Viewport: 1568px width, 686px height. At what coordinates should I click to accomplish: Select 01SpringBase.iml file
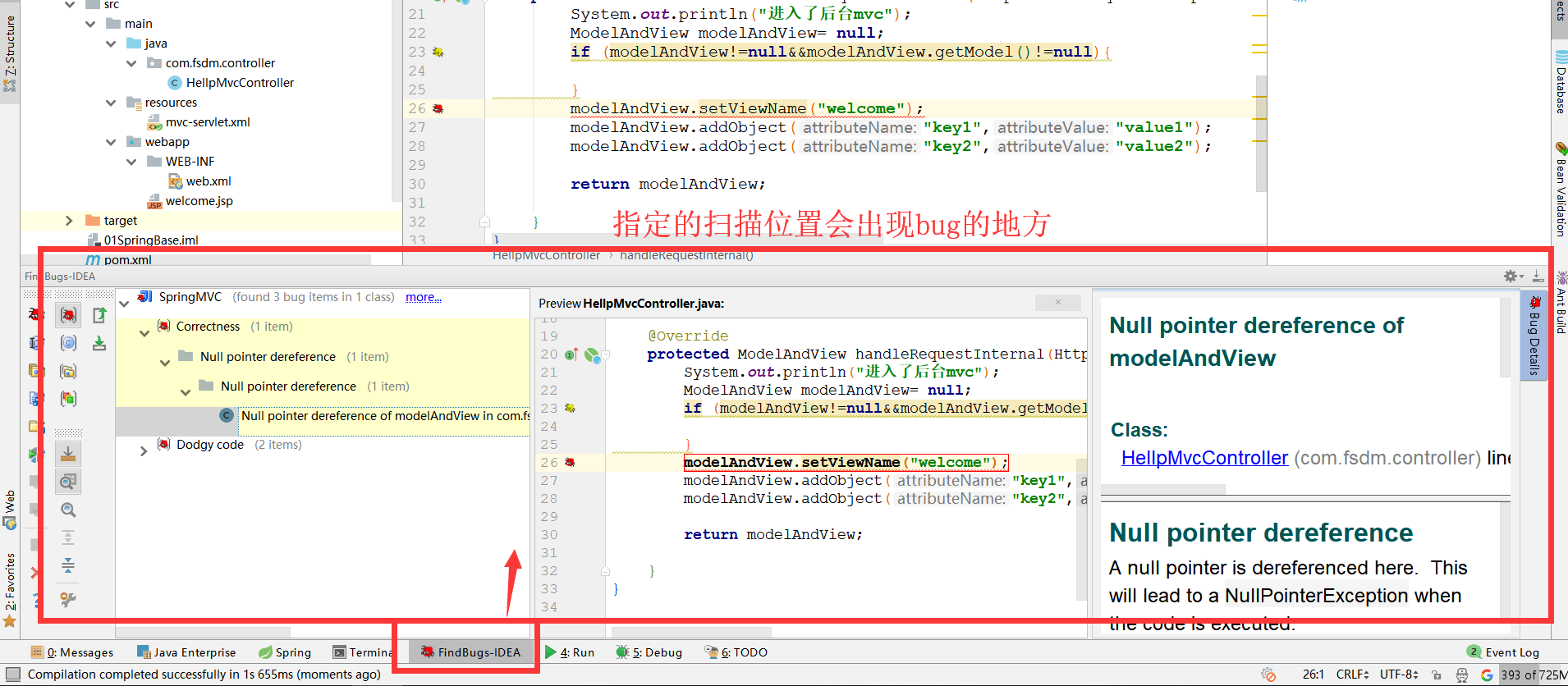pyautogui.click(x=151, y=240)
